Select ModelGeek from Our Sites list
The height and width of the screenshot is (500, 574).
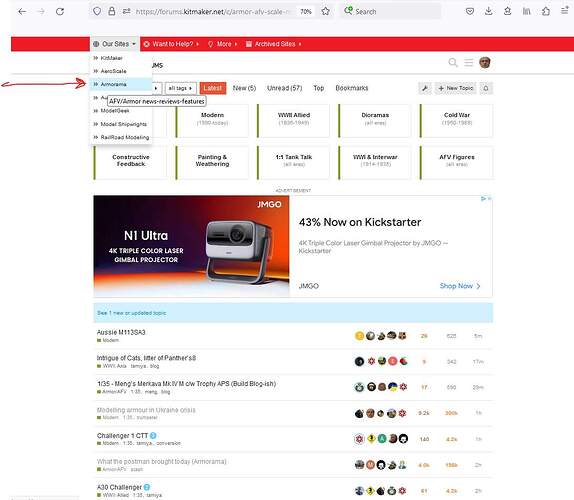click(x=115, y=111)
